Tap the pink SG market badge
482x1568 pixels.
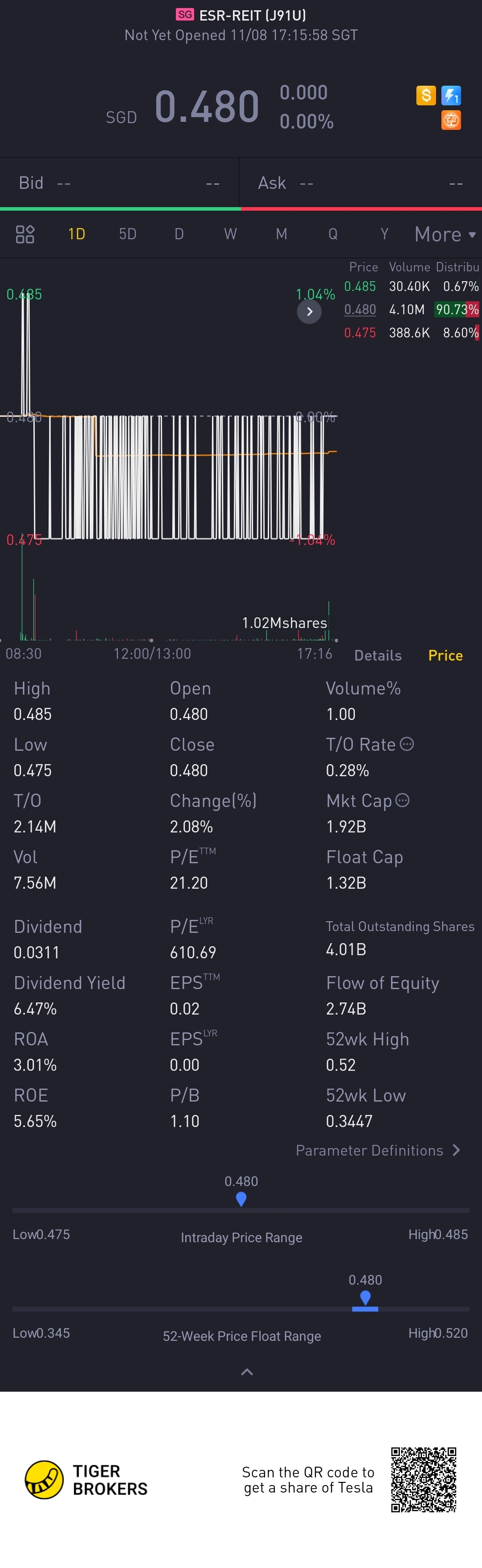click(184, 15)
